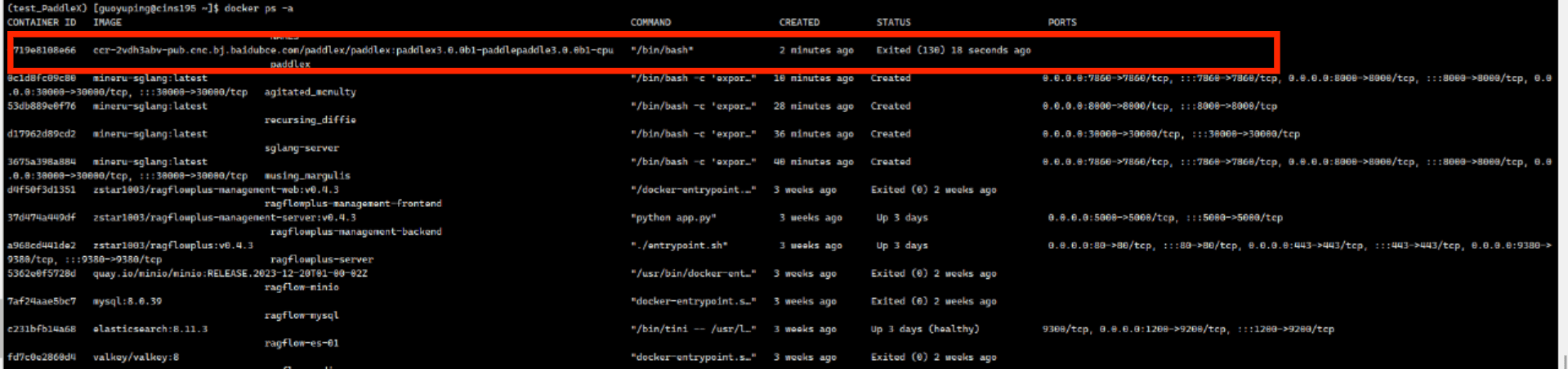
Task: Click the COMMAND column header
Action: tap(650, 22)
